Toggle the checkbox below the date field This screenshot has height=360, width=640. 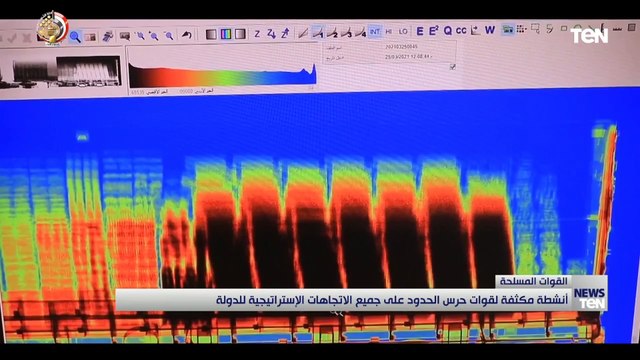coord(453,67)
